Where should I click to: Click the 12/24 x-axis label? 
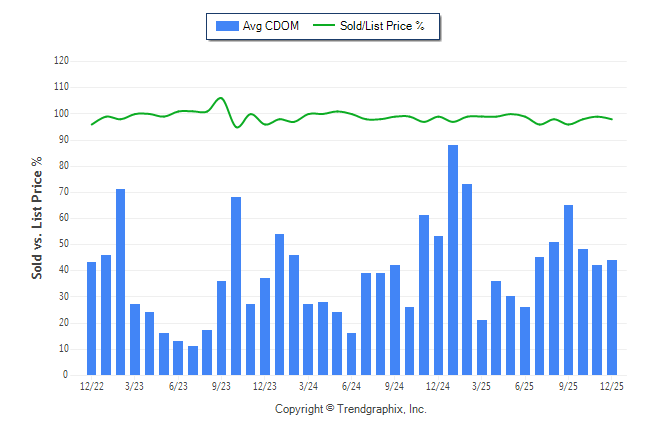[438, 386]
